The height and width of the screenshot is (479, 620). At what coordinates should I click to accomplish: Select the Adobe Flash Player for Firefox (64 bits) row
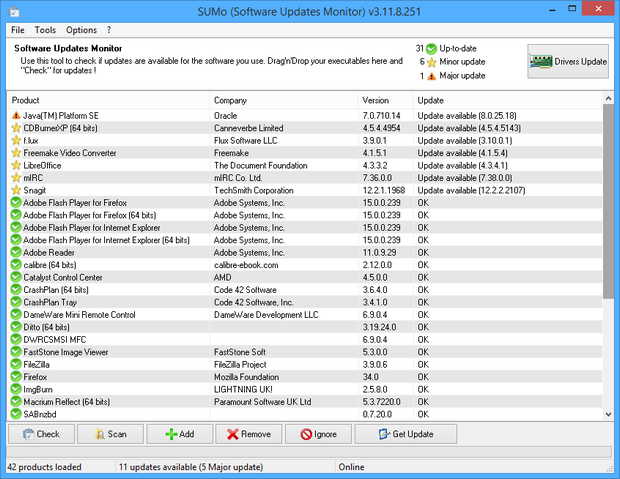point(305,215)
